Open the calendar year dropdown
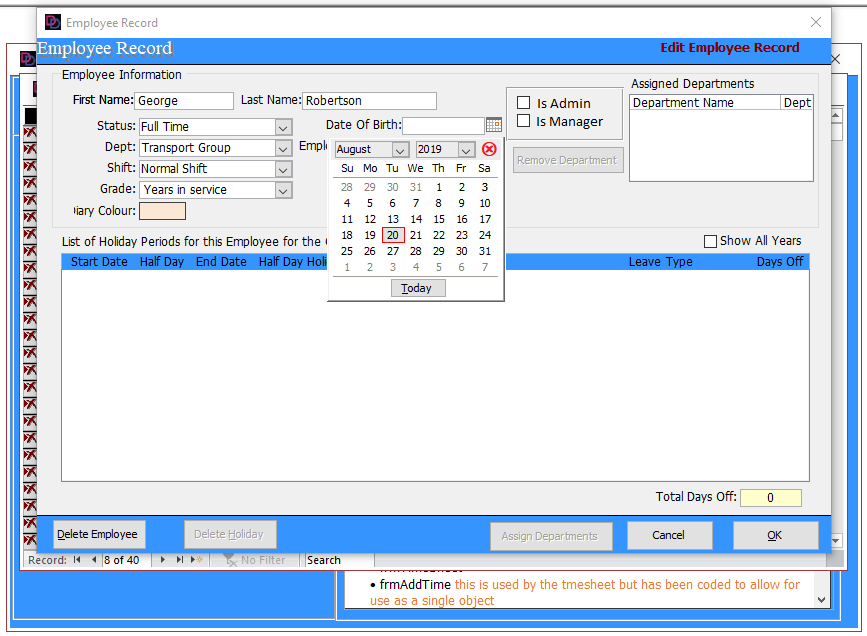 click(x=466, y=150)
